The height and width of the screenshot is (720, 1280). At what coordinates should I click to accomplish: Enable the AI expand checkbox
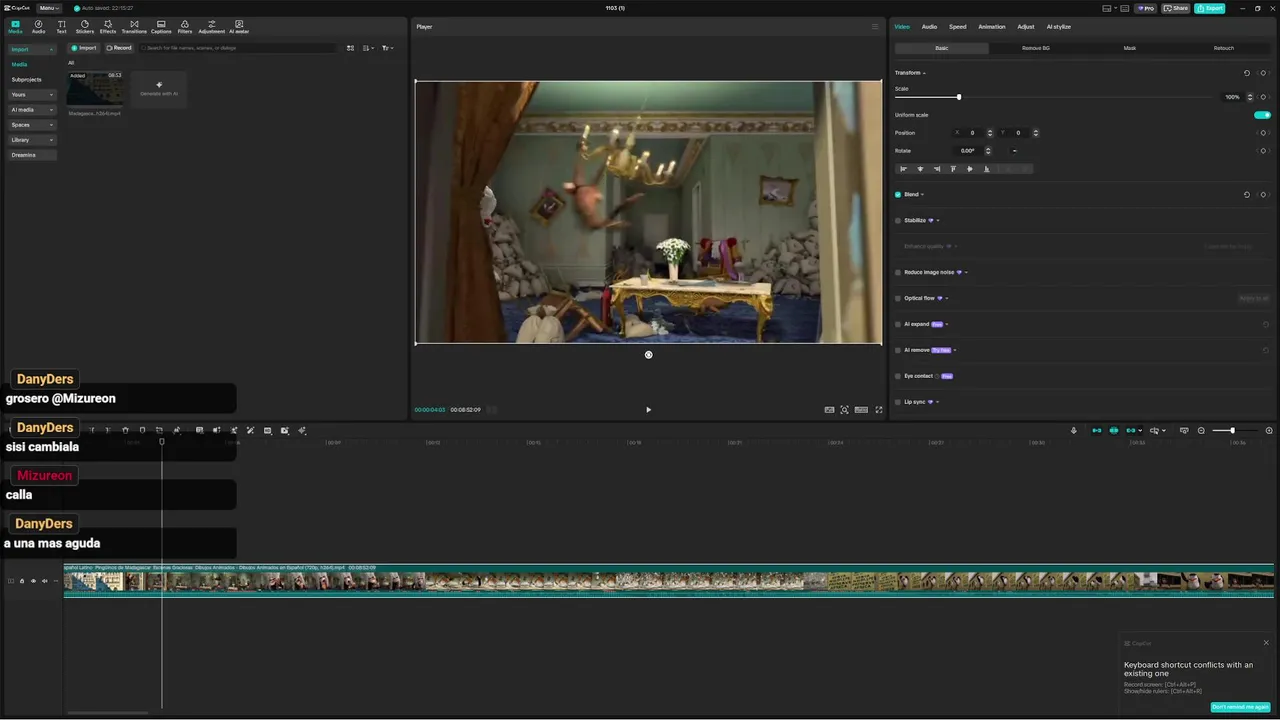[x=898, y=325]
